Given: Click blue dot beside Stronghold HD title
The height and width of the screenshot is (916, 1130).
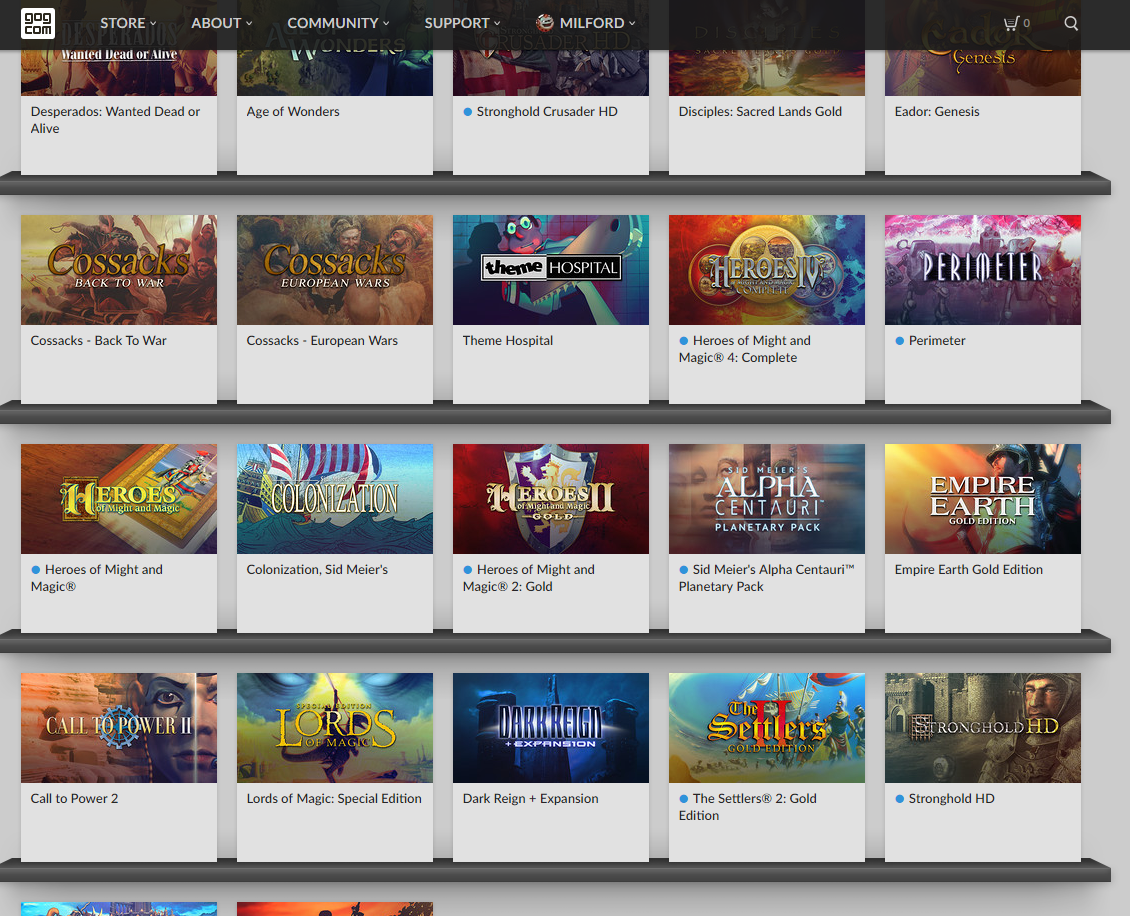Looking at the screenshot, I should (x=899, y=799).
